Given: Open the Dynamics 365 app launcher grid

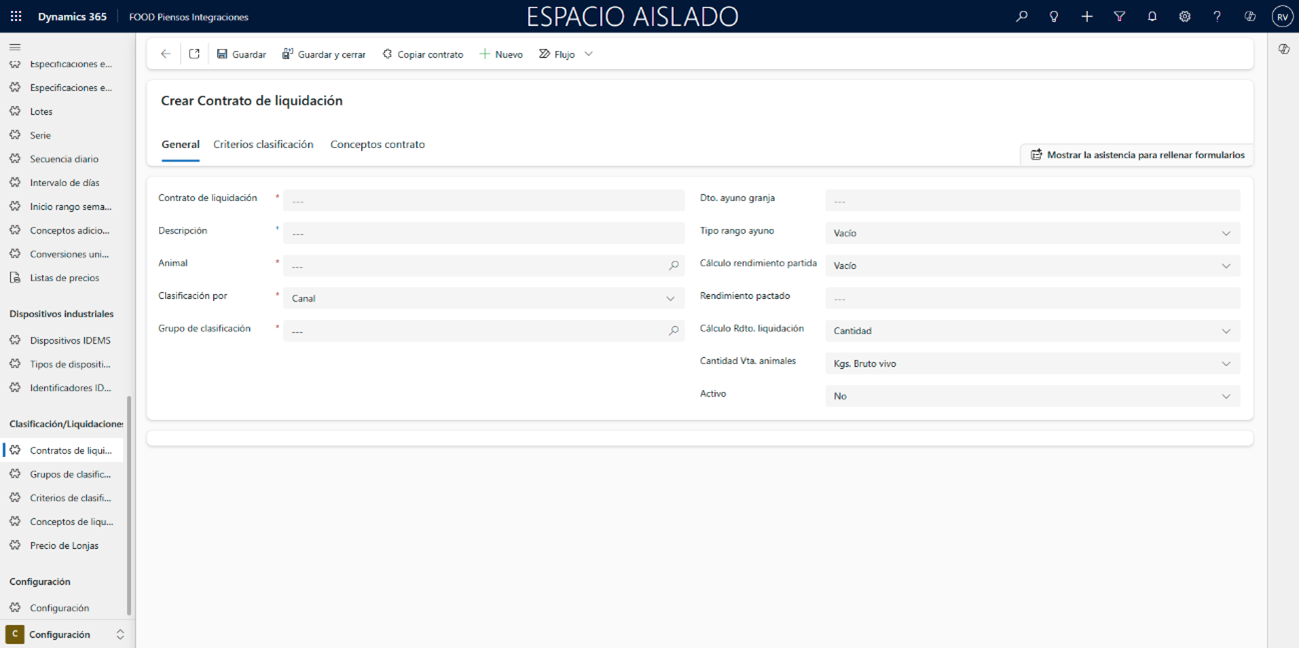Looking at the screenshot, I should (16, 17).
